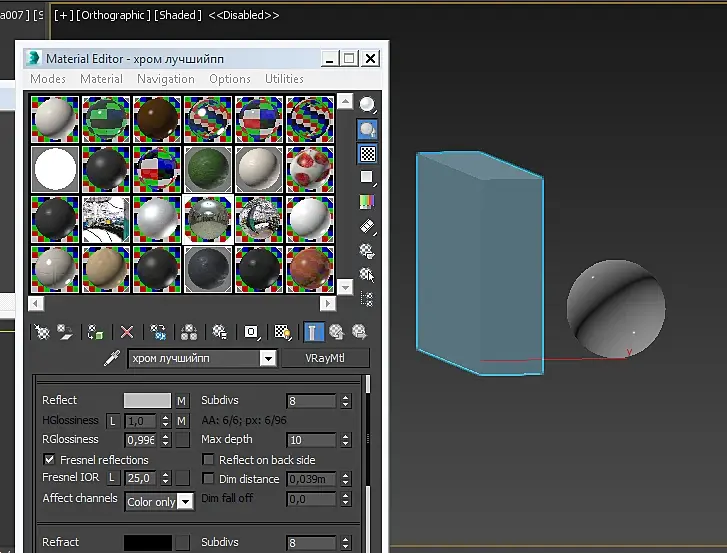The image size is (727, 553).
Task: Click Get Material icon in toolbar
Action: pos(42,332)
